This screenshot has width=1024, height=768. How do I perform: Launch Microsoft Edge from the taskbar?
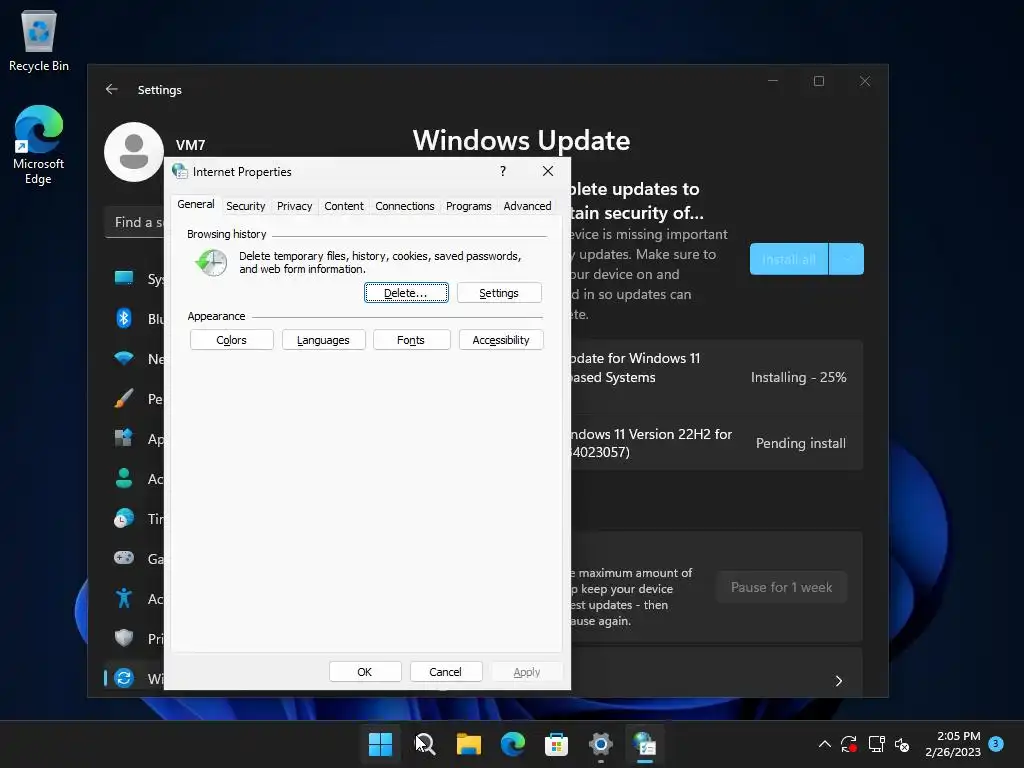[x=513, y=744]
